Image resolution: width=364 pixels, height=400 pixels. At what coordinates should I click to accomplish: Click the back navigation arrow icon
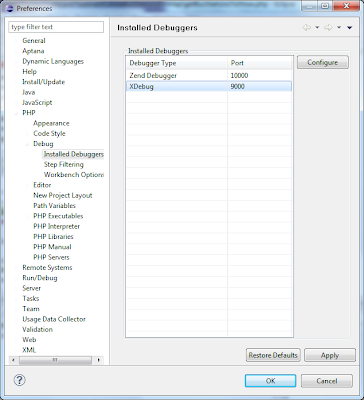(x=306, y=28)
